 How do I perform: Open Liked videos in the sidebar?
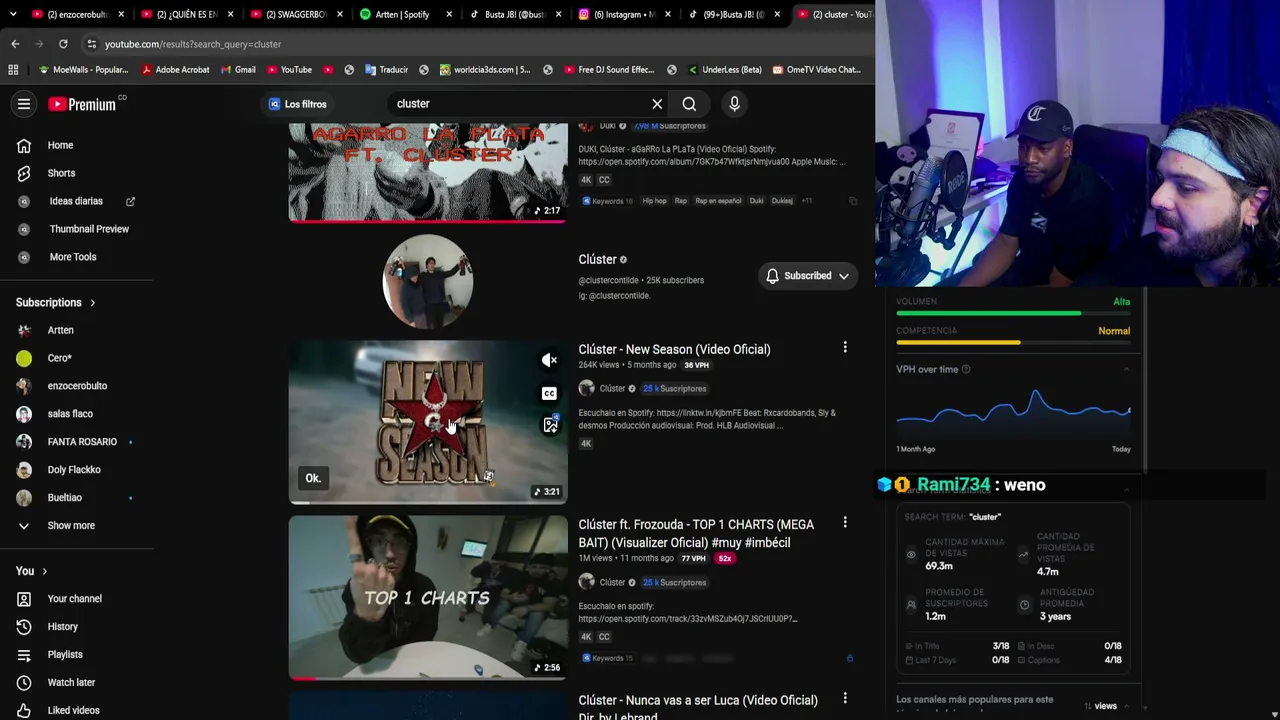(73, 710)
